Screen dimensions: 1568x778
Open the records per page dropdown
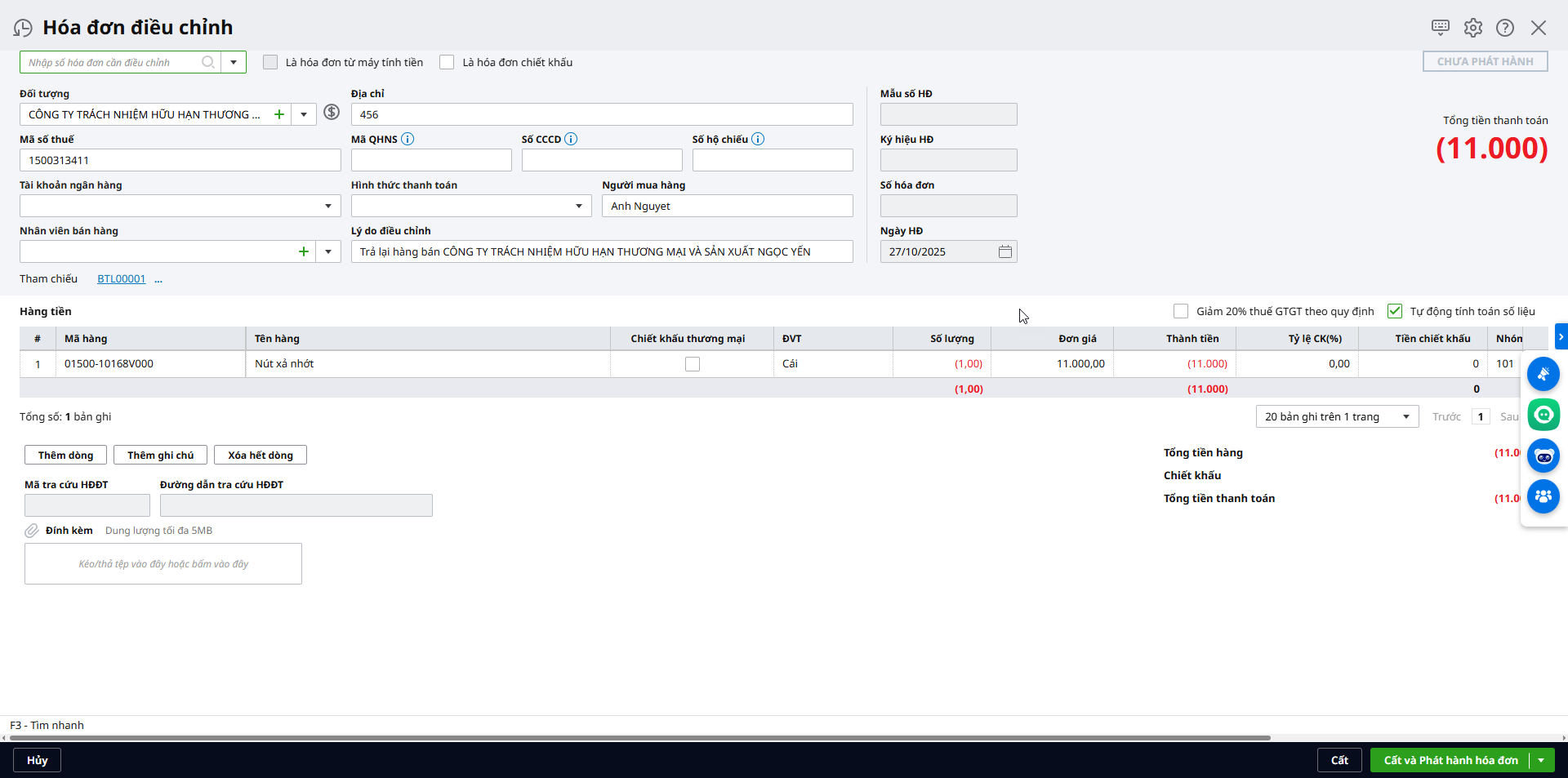[x=1405, y=417]
